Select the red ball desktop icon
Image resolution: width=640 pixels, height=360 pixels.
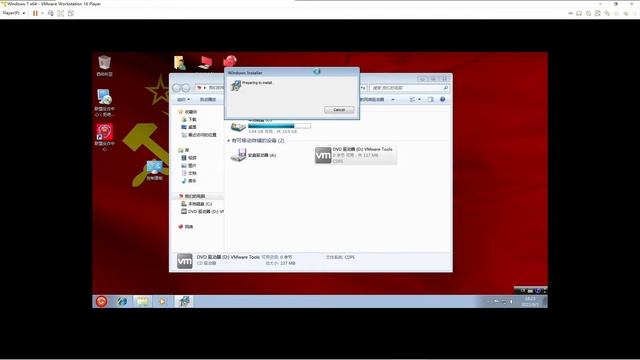(230, 61)
